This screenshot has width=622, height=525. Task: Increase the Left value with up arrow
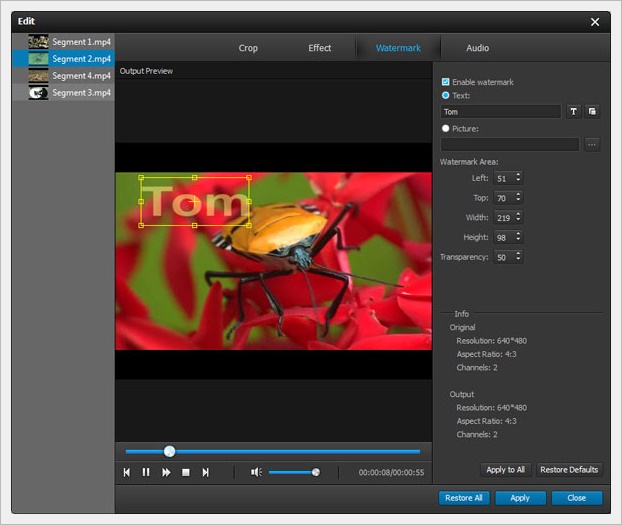[x=518, y=175]
